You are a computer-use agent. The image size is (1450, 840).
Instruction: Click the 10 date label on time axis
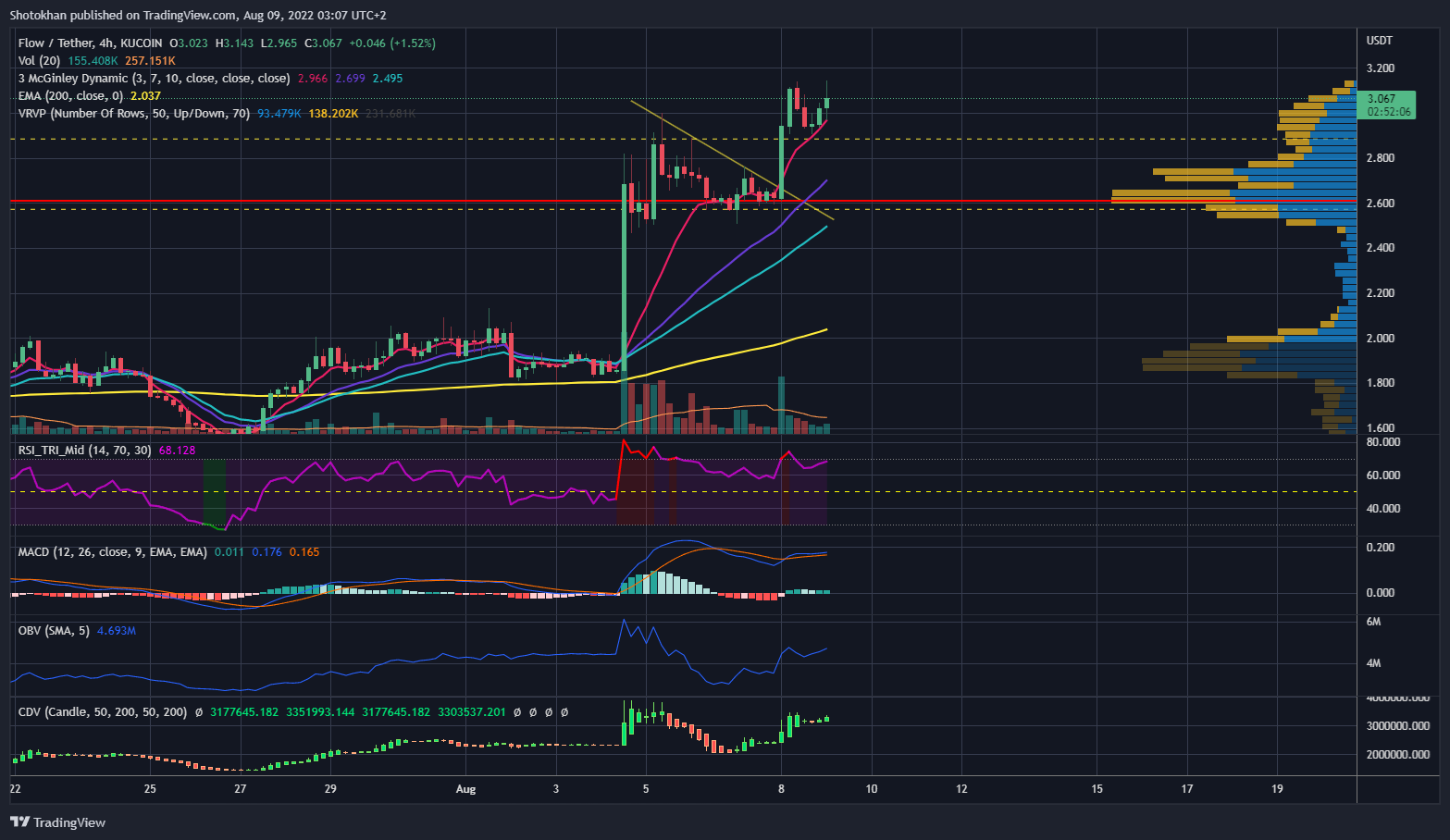point(872,789)
